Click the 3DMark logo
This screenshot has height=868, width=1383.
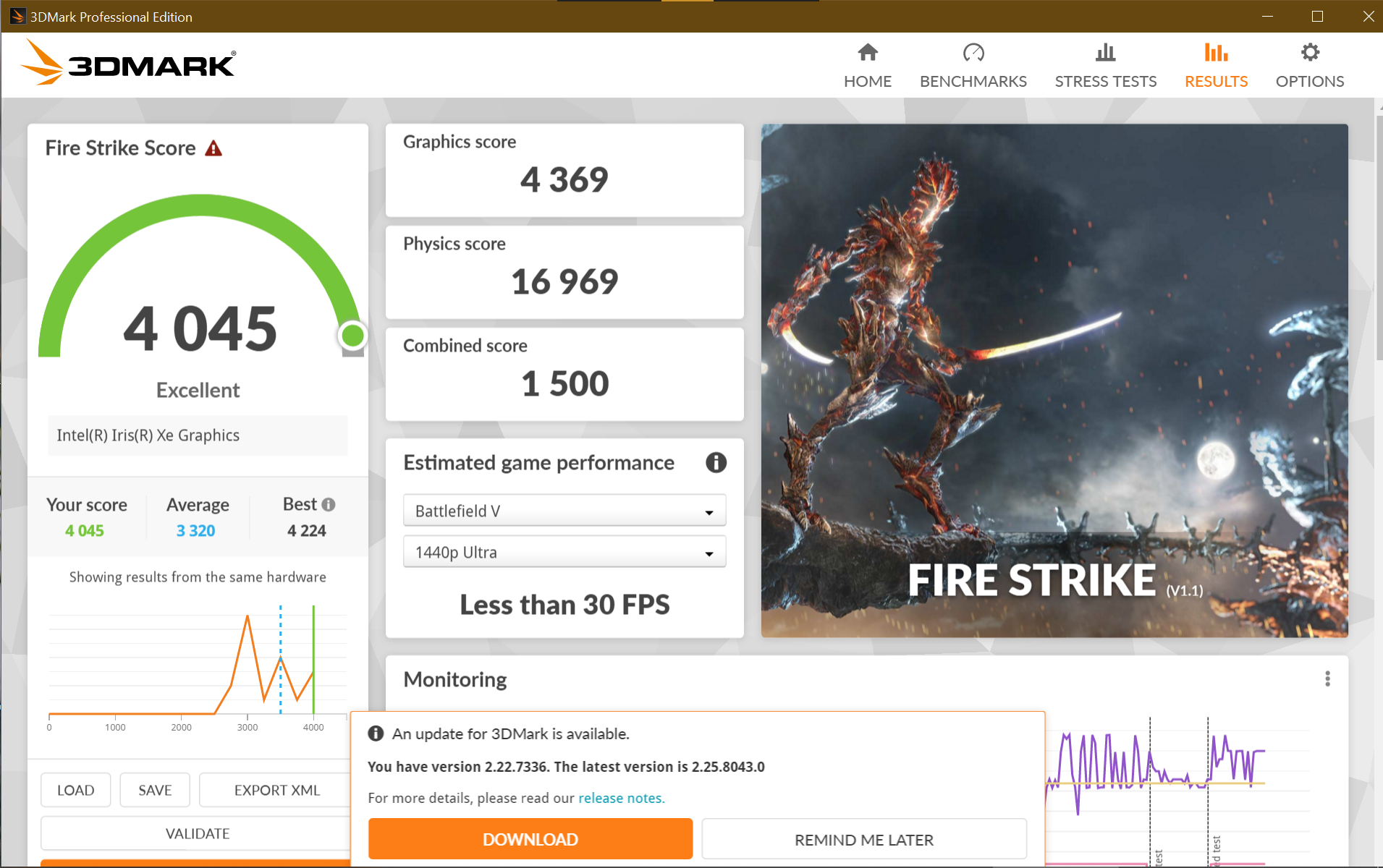(128, 63)
